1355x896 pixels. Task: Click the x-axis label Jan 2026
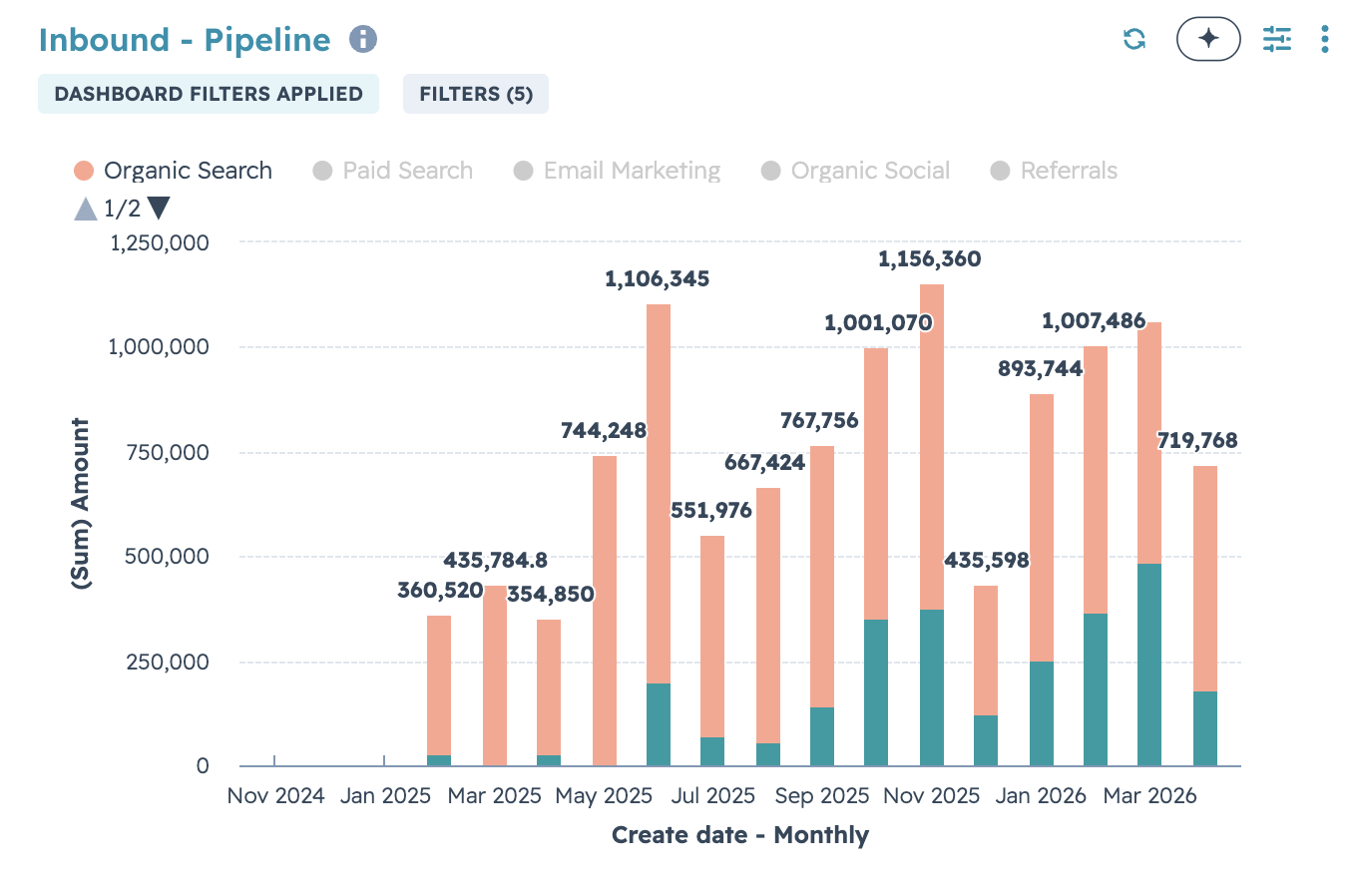1041,796
